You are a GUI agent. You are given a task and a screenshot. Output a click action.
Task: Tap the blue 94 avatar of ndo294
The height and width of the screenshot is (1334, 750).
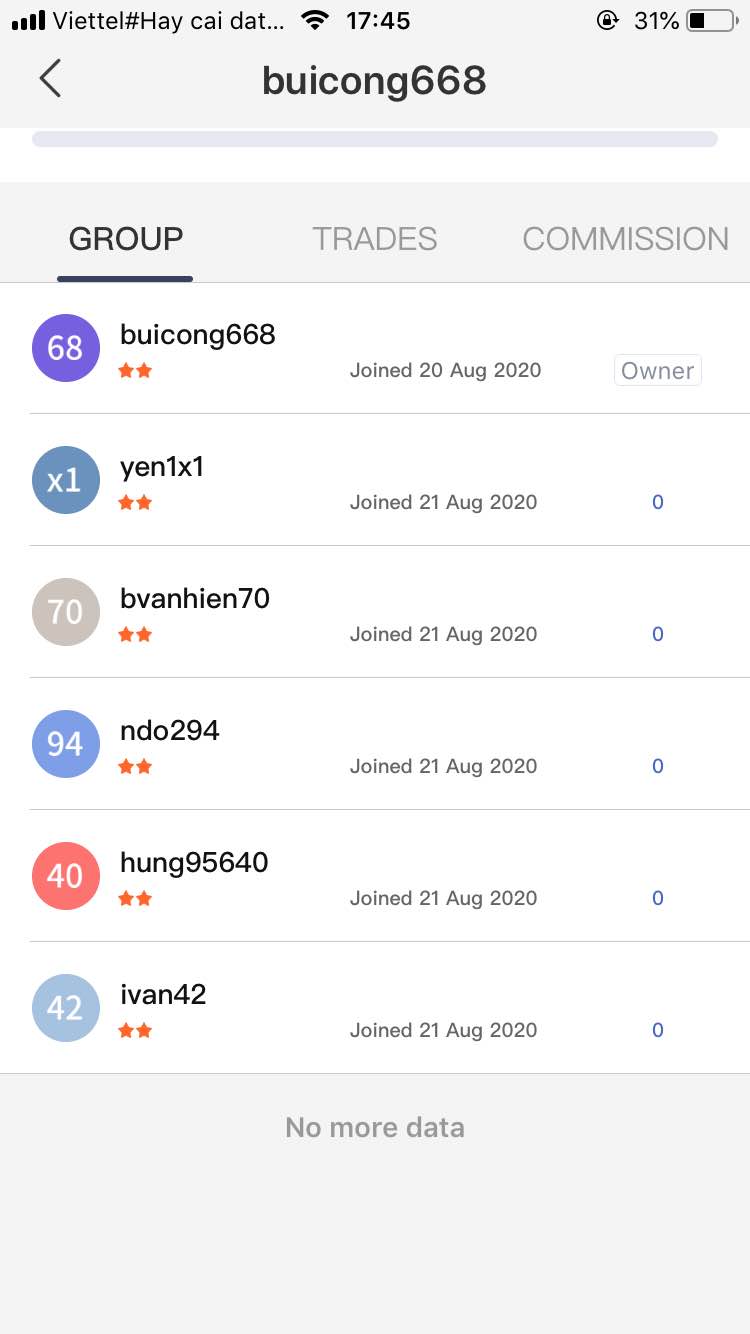66,744
